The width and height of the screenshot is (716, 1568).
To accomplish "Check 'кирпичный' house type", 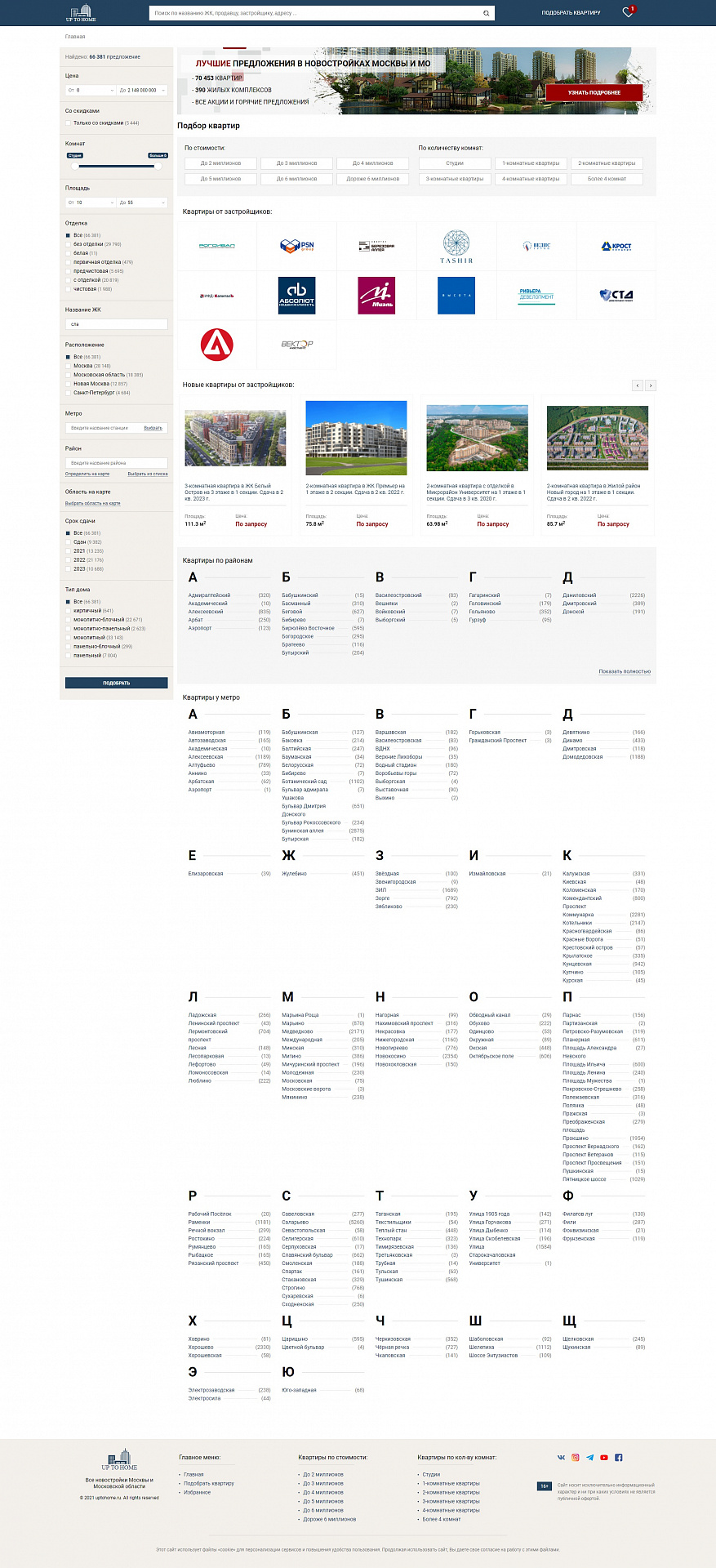I will pyautogui.click(x=69, y=611).
